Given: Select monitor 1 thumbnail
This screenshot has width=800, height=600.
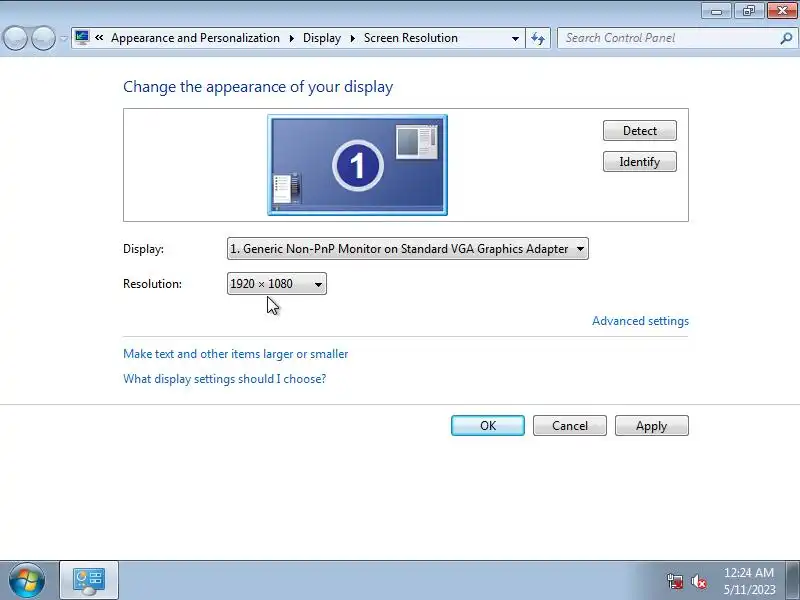Looking at the screenshot, I should pos(358,165).
